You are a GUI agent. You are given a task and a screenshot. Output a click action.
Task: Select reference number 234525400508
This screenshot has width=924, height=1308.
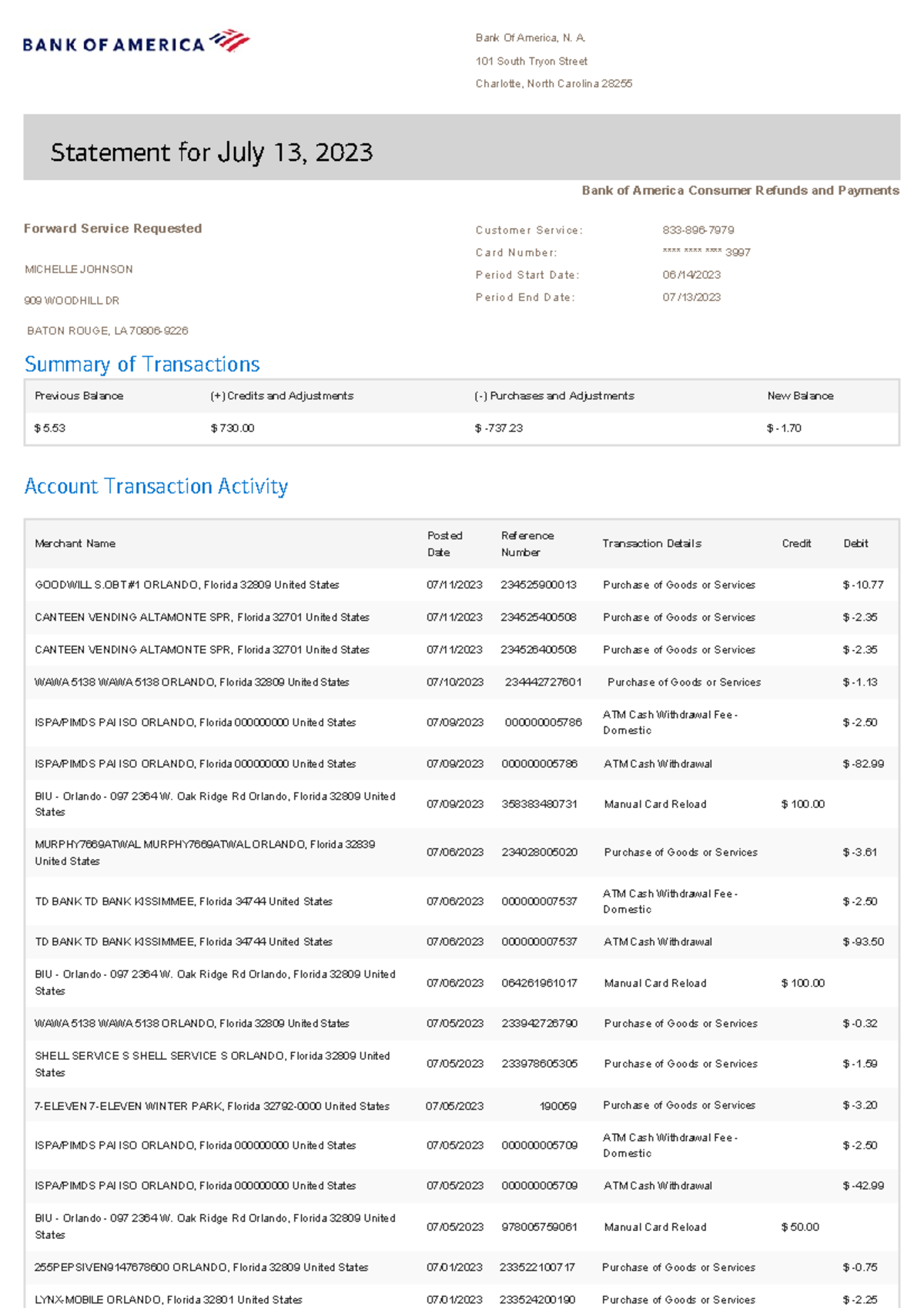(x=538, y=618)
